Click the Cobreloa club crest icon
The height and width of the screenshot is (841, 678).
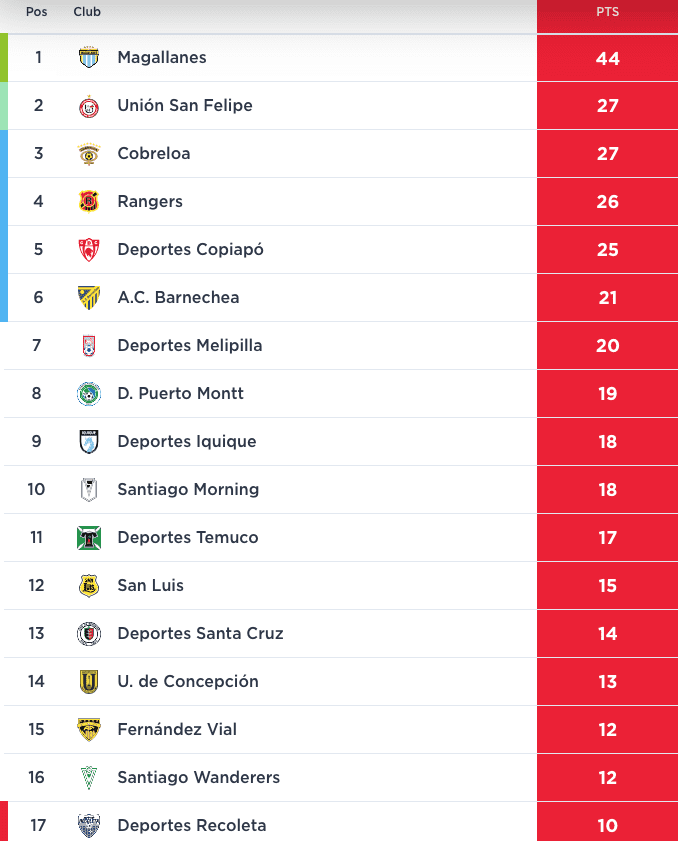(89, 154)
